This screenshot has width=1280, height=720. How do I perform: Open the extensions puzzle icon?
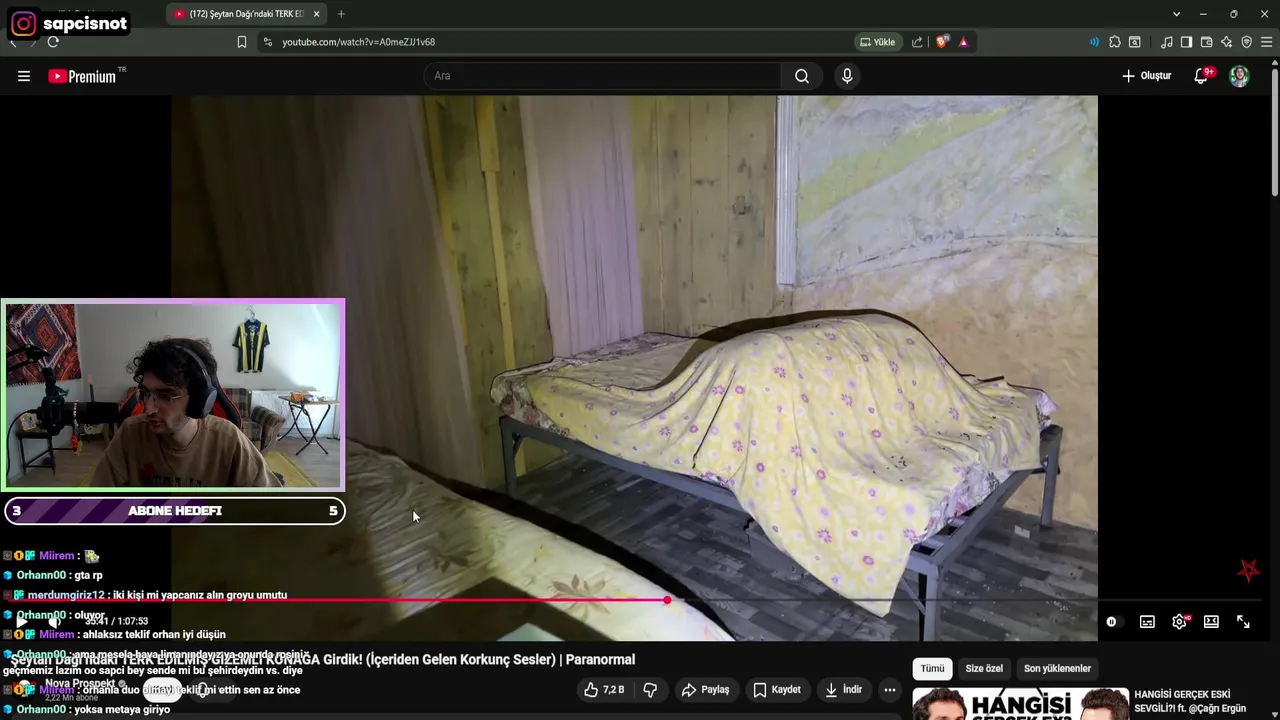coord(1115,42)
